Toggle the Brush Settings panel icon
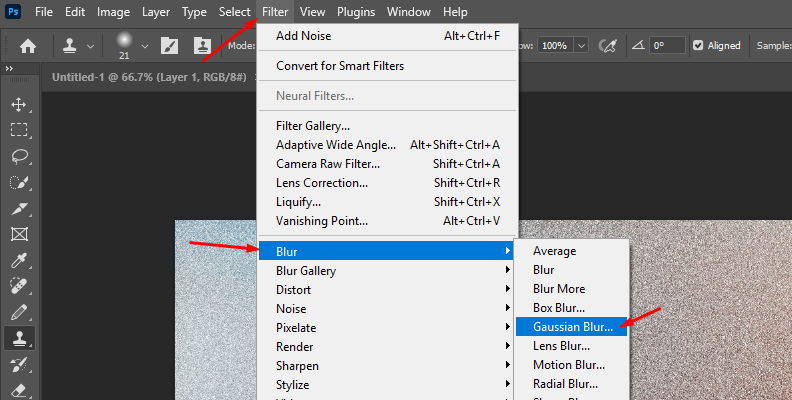The height and width of the screenshot is (400, 792). [x=169, y=46]
